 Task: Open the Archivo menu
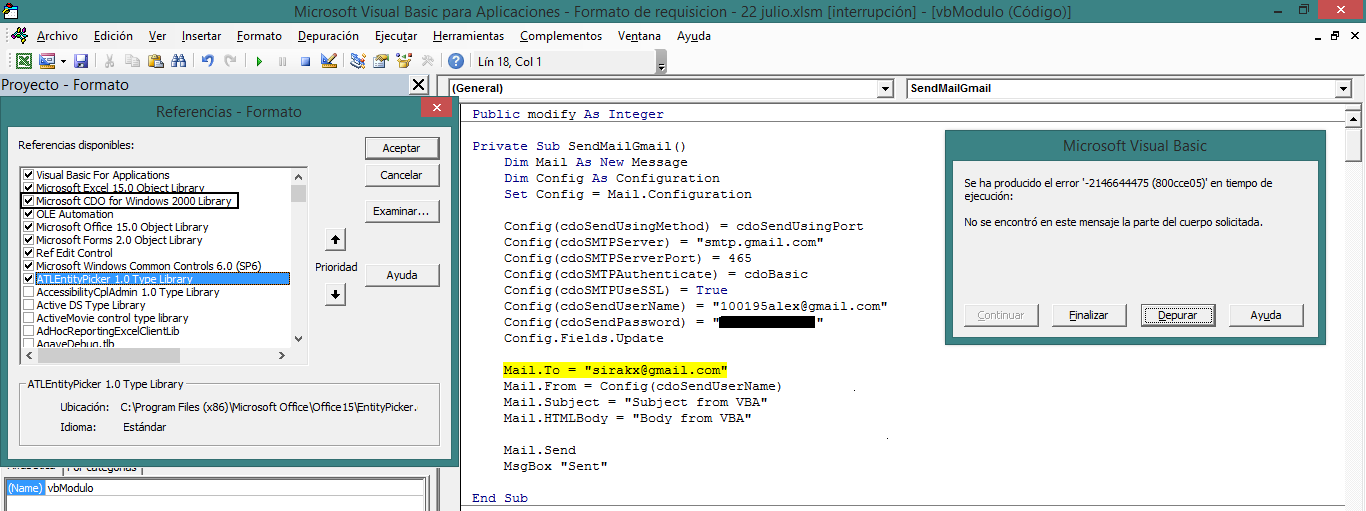[x=57, y=36]
